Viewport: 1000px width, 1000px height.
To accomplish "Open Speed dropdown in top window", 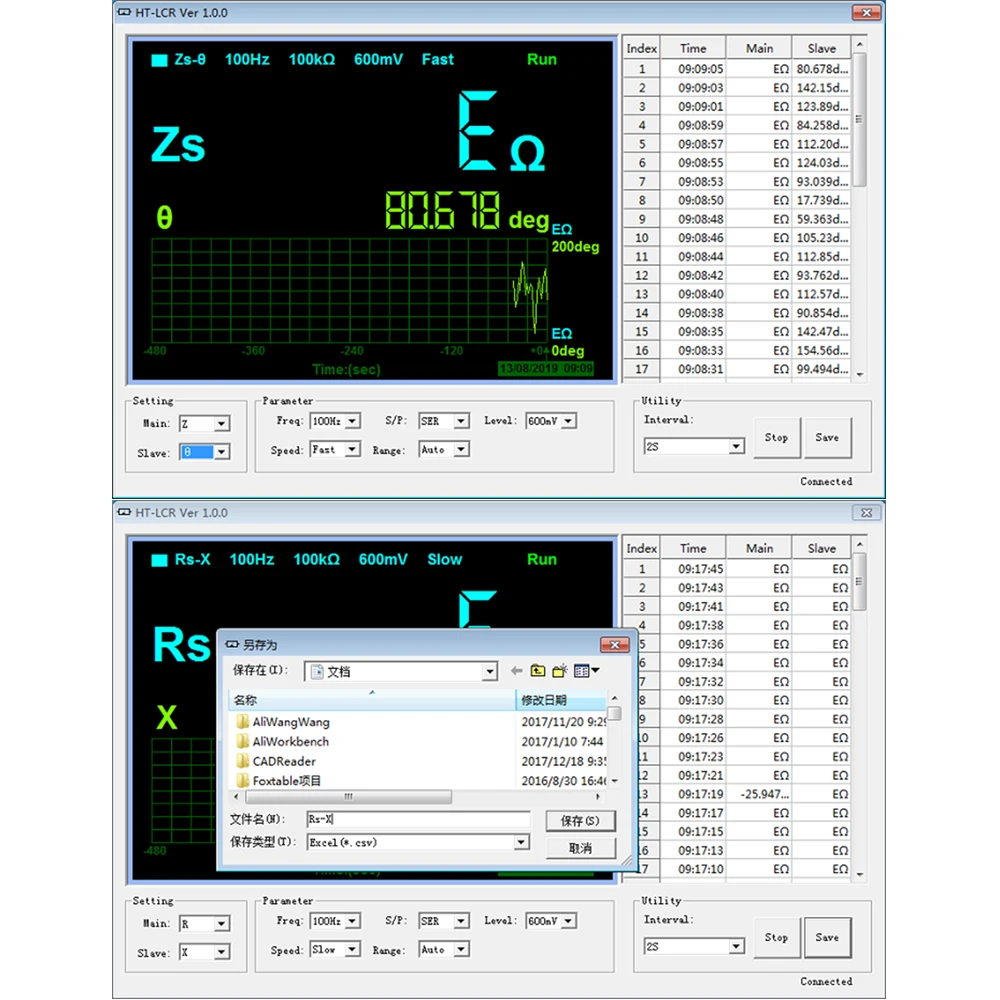I will (x=352, y=450).
